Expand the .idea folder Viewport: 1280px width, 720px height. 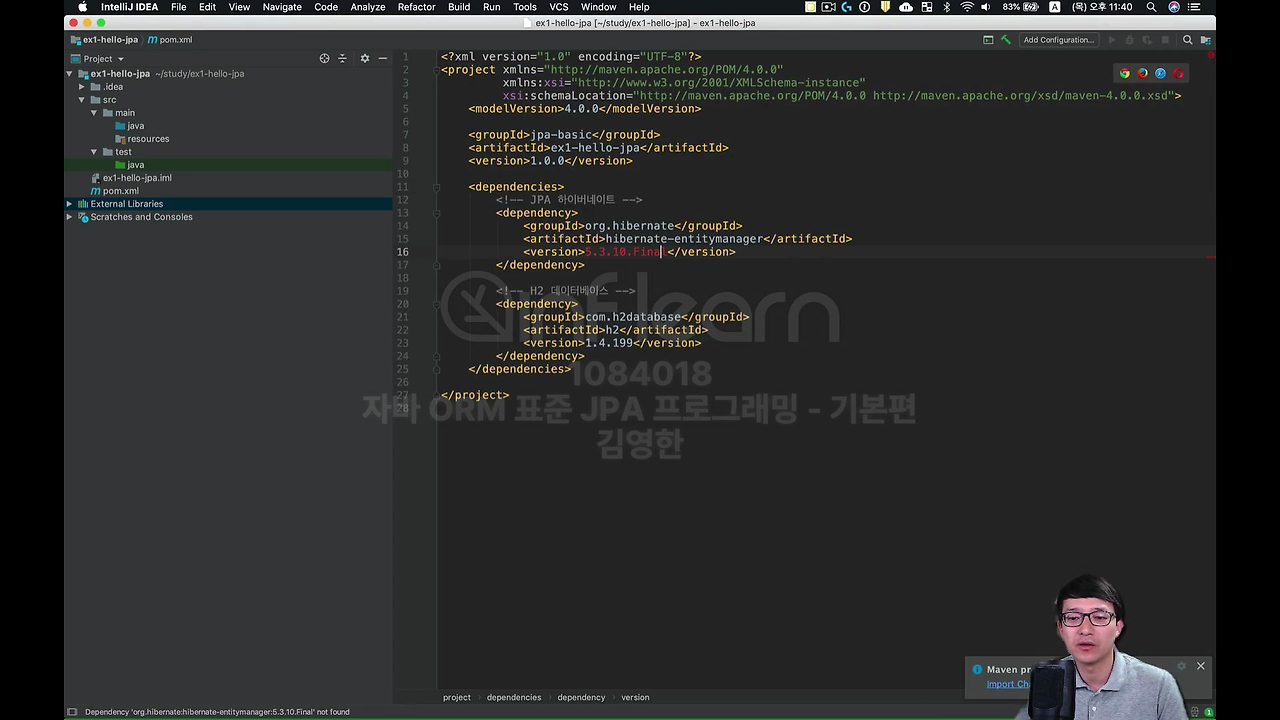(x=82, y=87)
